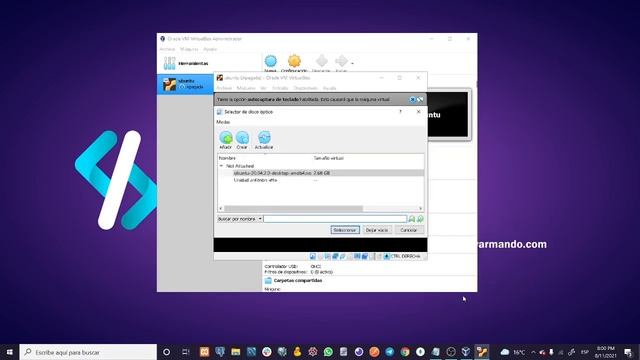
Task: Click the find-previous match icon beside search field
Action: [x=412, y=219]
